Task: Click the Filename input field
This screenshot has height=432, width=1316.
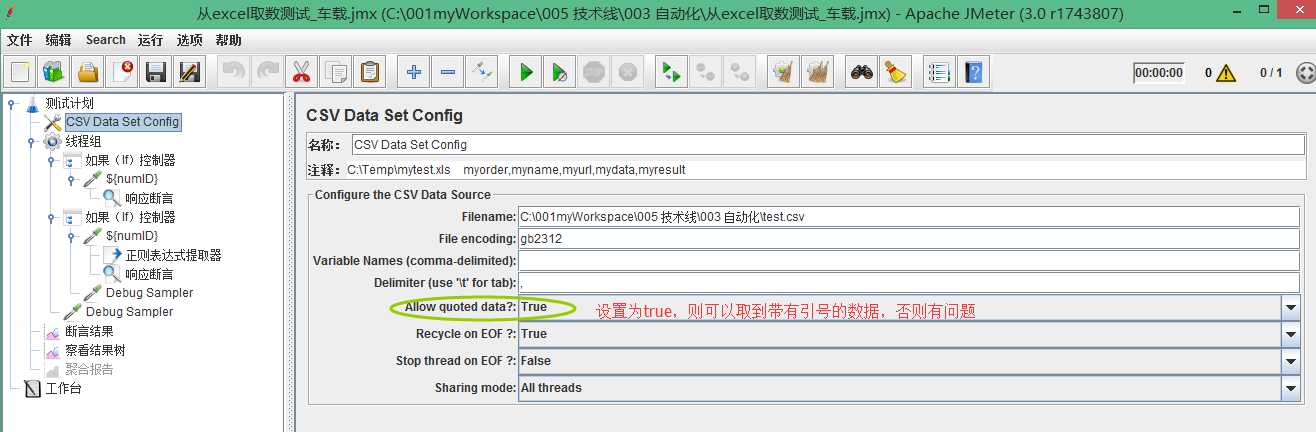Action: 910,216
